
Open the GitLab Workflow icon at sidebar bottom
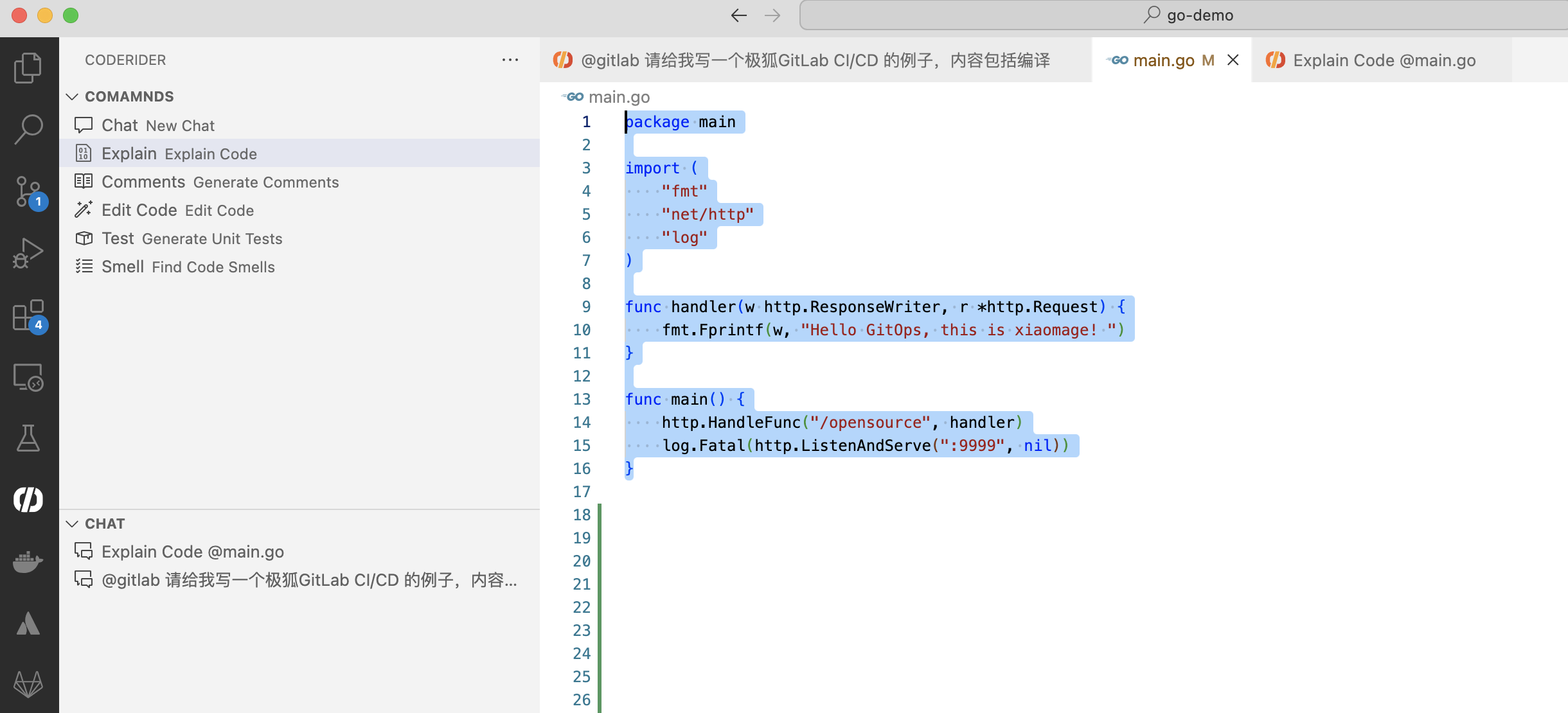[29, 684]
